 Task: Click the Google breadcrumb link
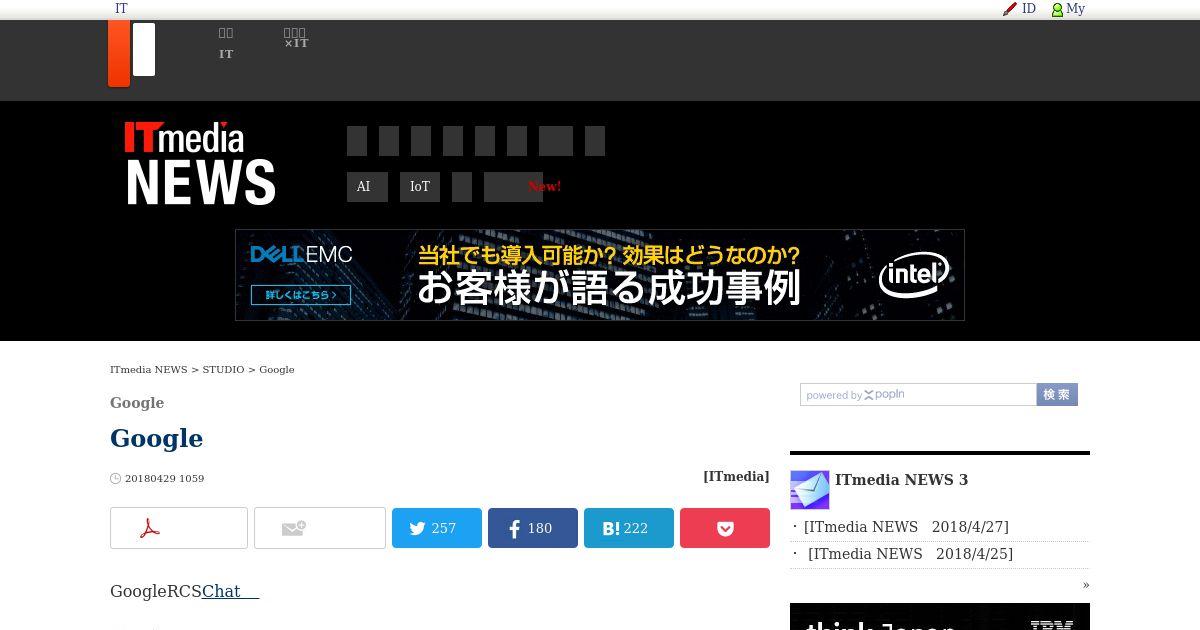(x=277, y=370)
